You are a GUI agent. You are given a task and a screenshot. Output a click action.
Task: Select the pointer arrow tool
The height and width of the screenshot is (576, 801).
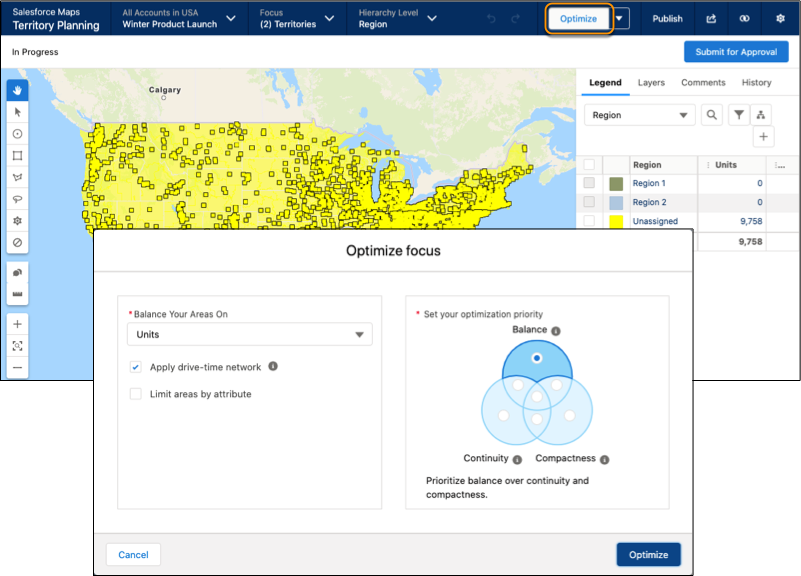pyautogui.click(x=17, y=112)
